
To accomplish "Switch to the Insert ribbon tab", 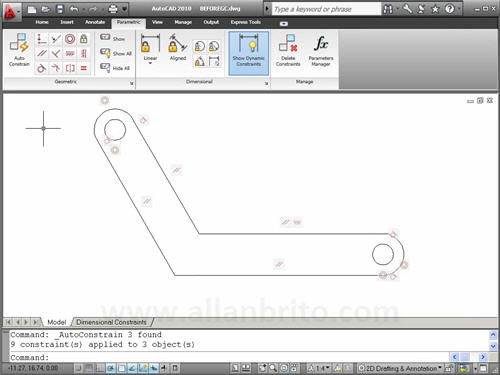I will pos(67,22).
